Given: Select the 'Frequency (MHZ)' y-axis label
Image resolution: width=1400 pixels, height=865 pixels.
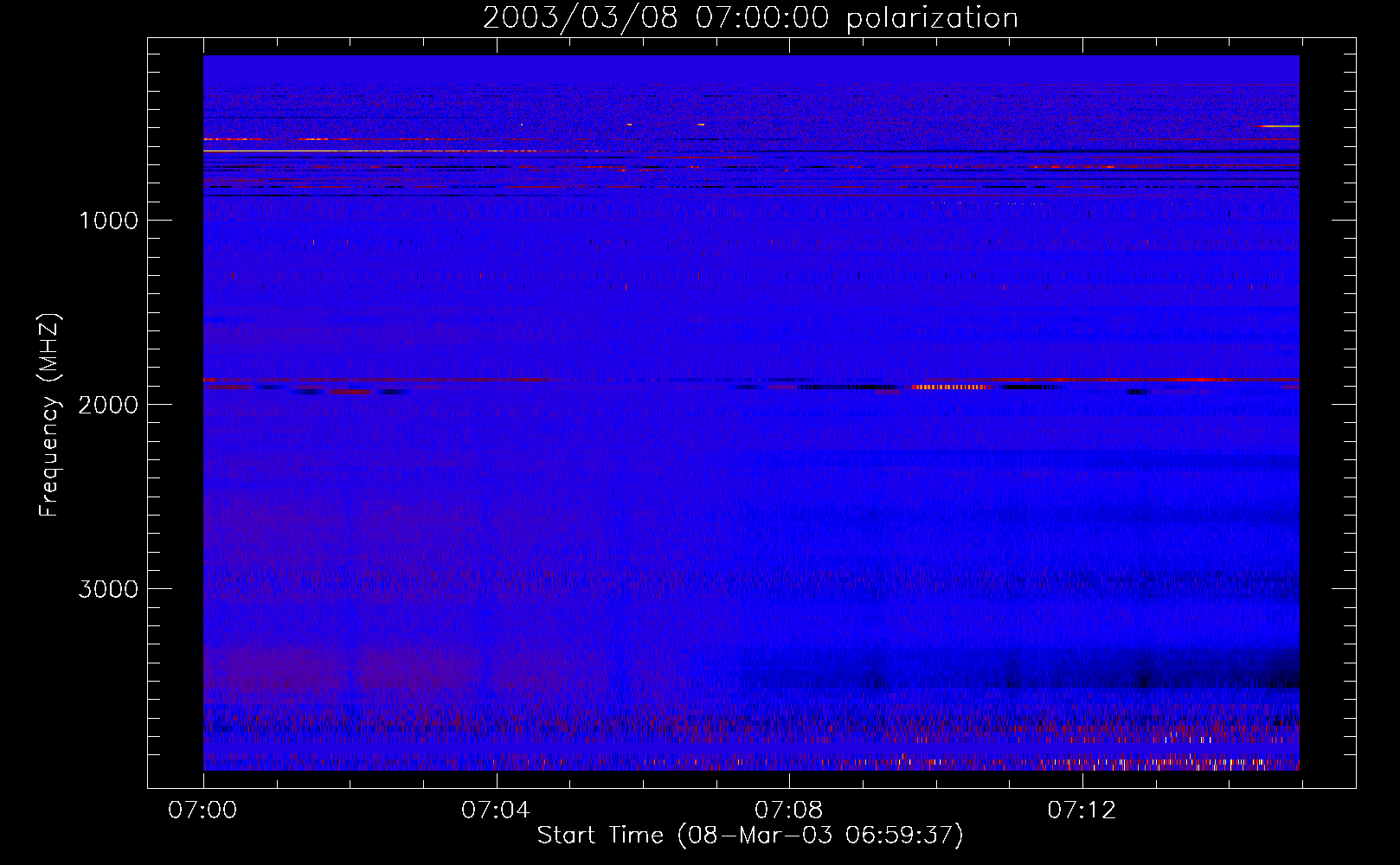Looking at the screenshot, I should [x=49, y=415].
